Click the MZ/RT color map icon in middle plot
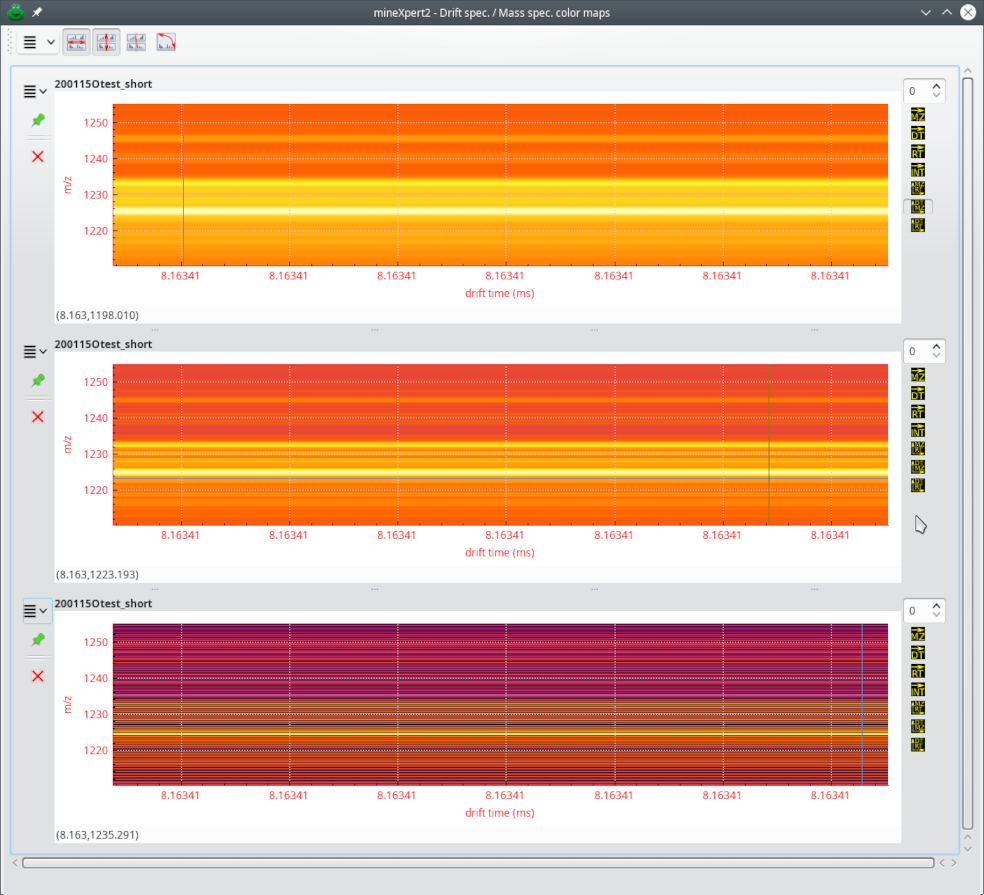984x895 pixels. tap(918, 448)
